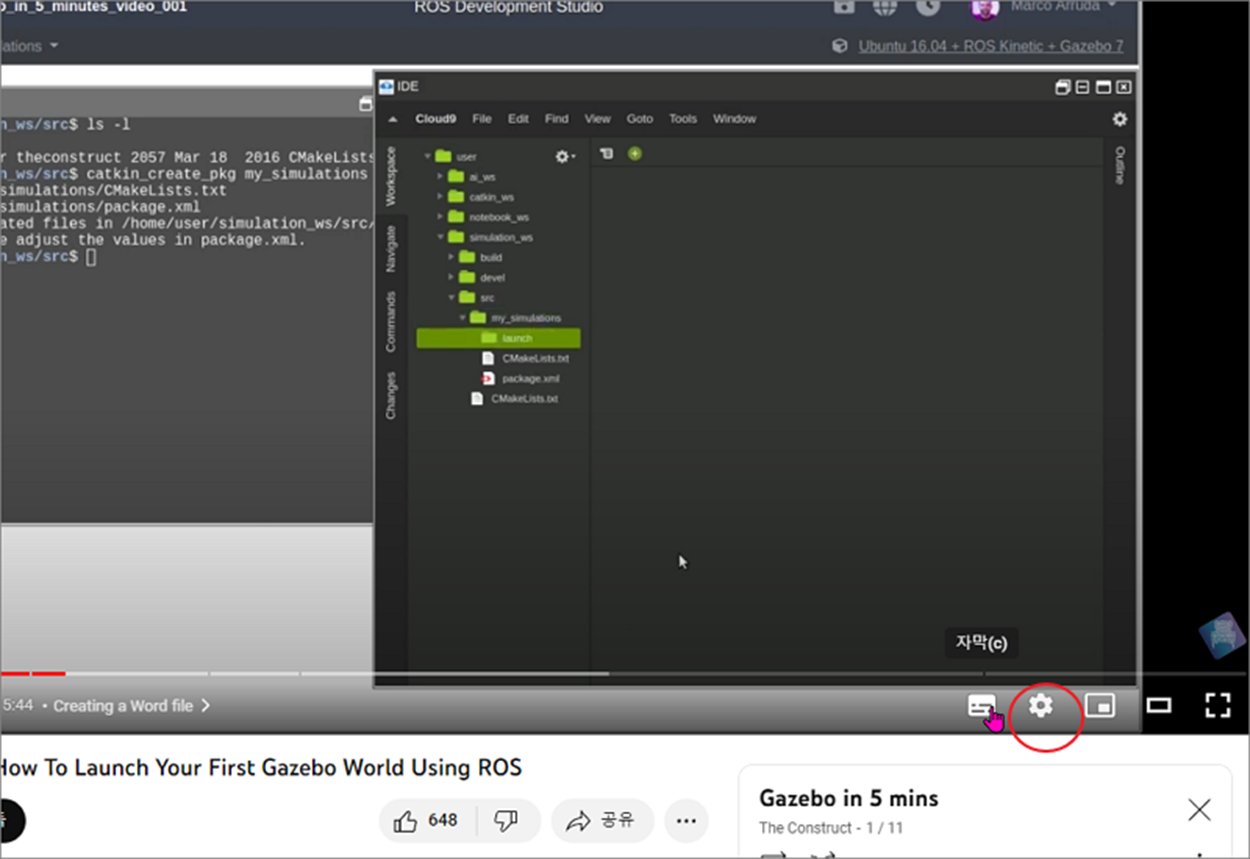Expand the notebook_ws folder arrow
This screenshot has width=1250, height=859.
439,217
